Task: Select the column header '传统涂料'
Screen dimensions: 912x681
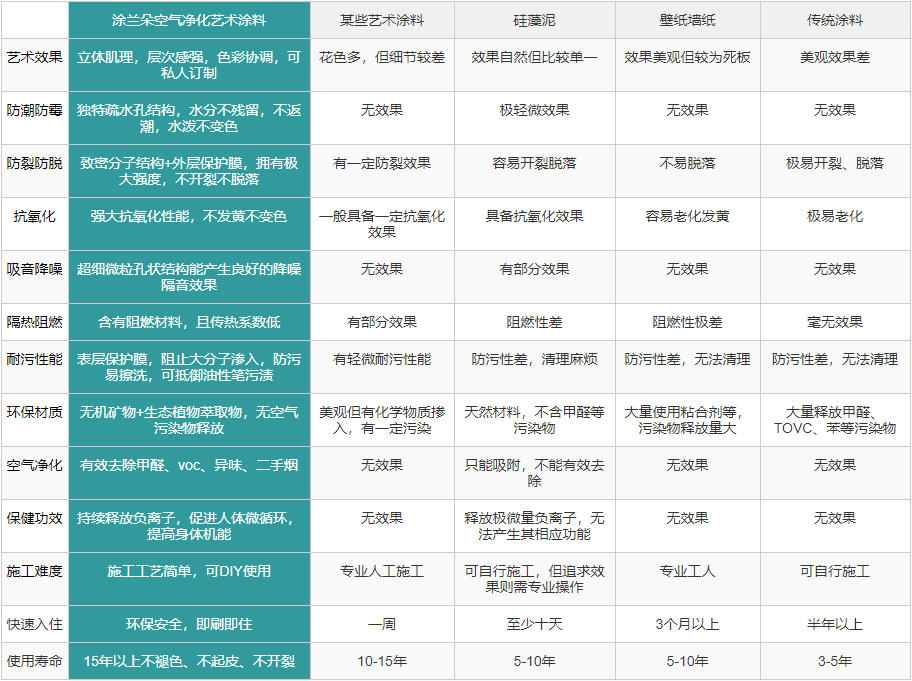Action: (x=835, y=20)
